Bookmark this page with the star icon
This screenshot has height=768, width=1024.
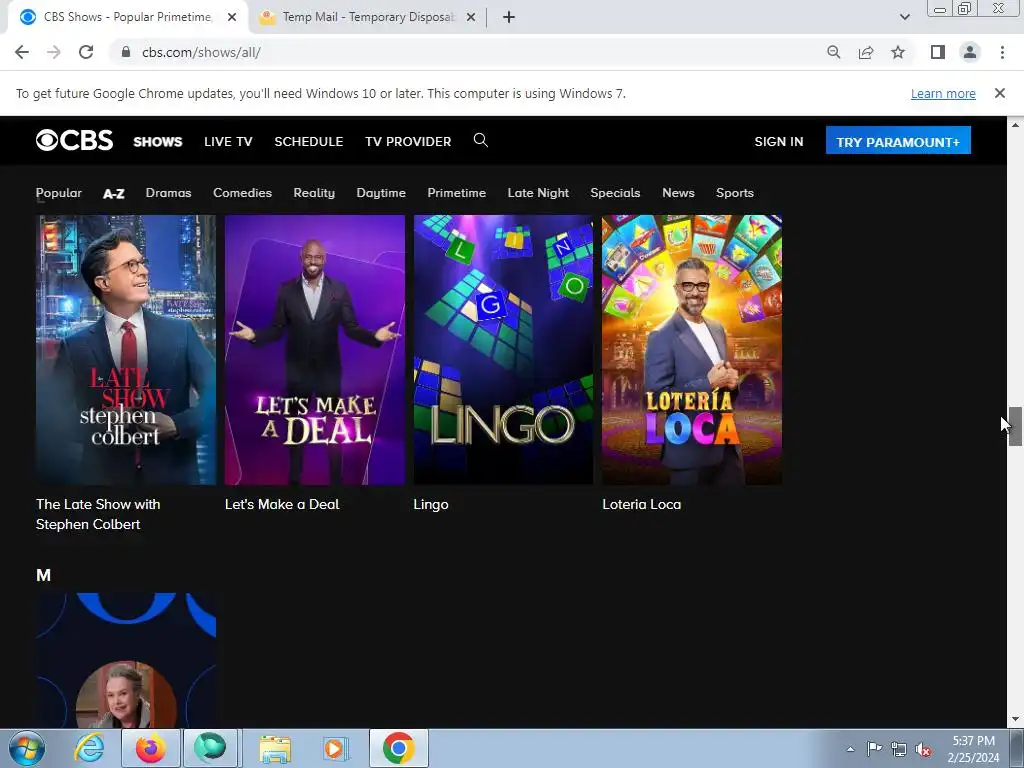[898, 52]
